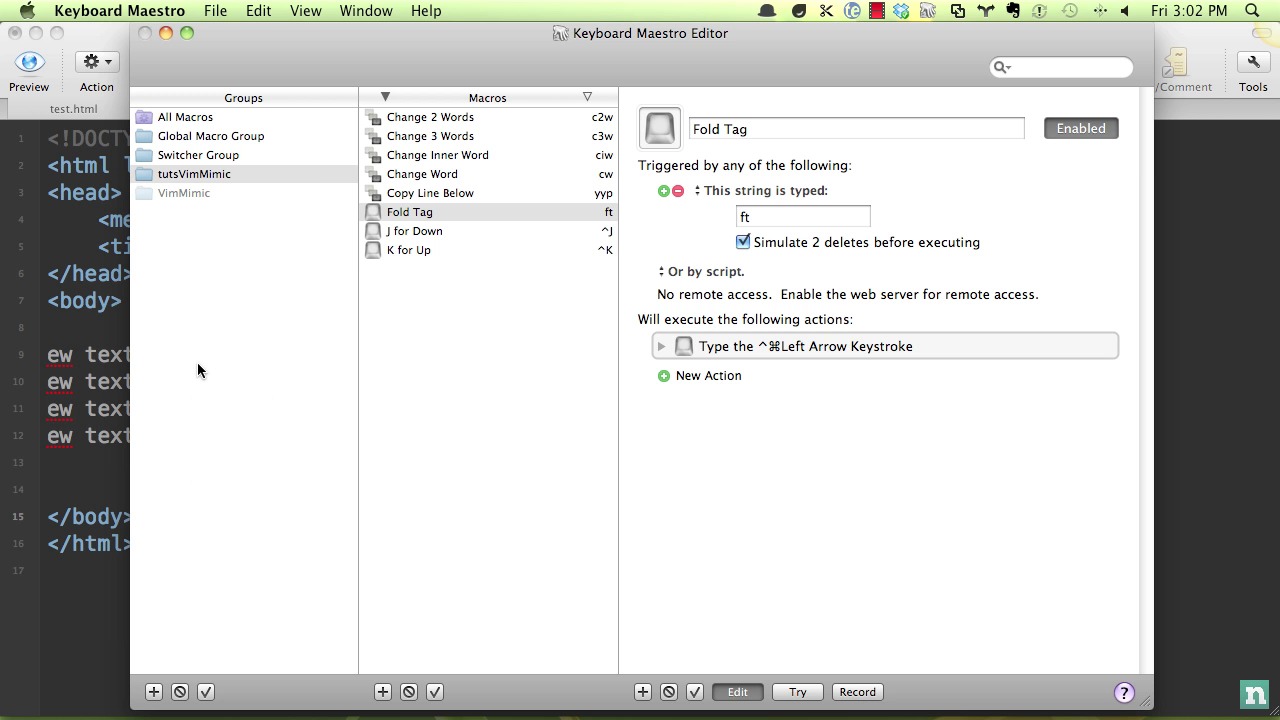
Task: Select the All Macros group folder icon
Action: coord(144,117)
